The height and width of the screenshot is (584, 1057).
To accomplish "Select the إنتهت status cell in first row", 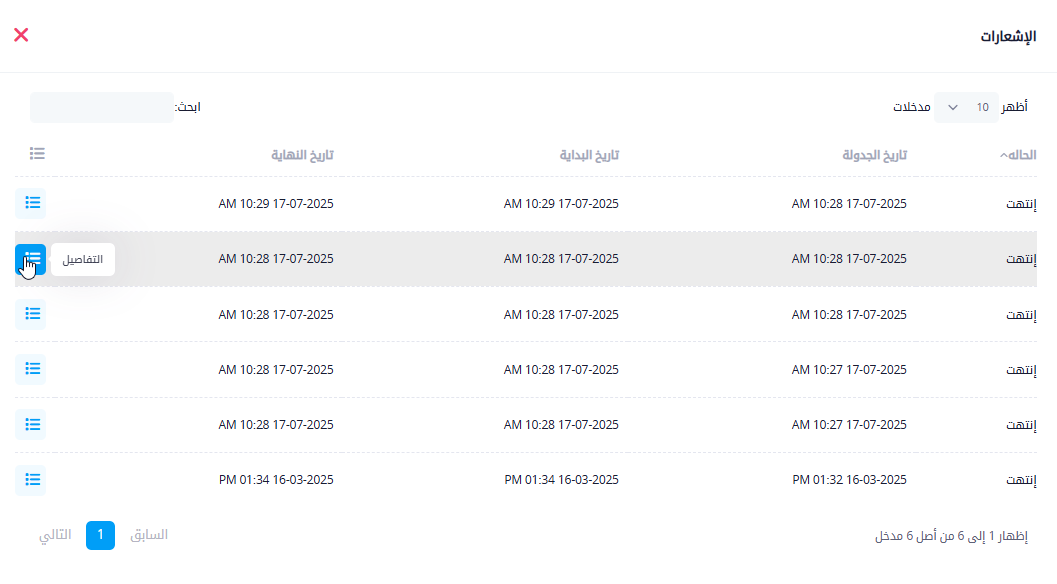I will click(x=1020, y=204).
